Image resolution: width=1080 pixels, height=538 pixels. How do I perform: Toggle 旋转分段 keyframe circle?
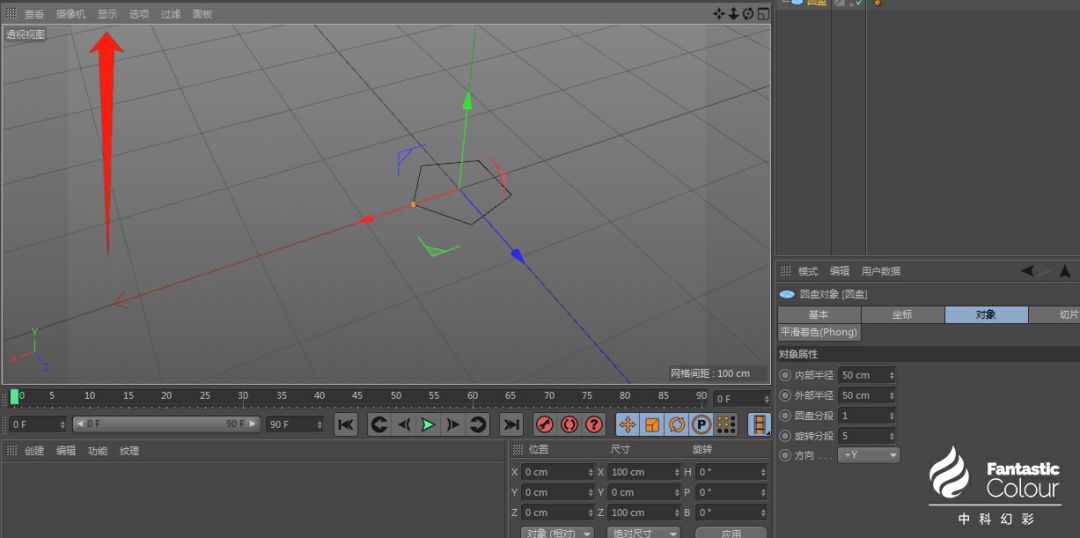click(x=784, y=436)
